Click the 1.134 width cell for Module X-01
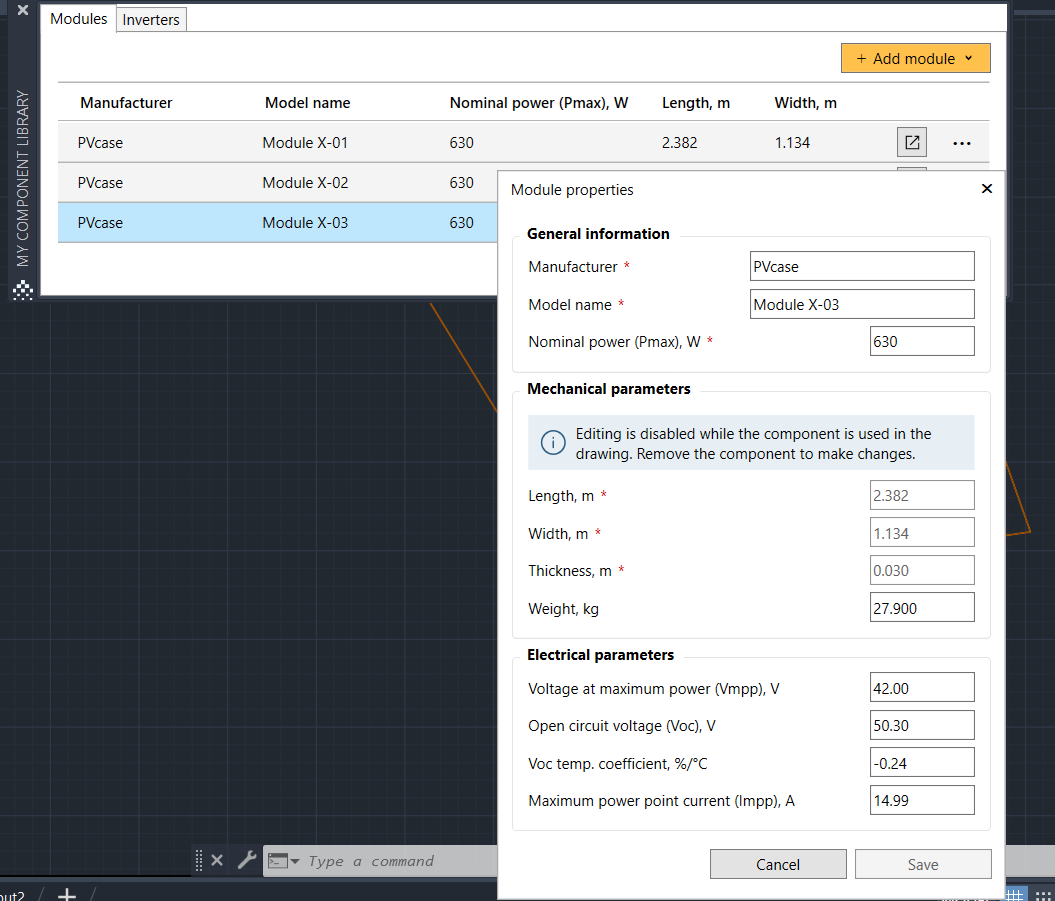 coord(792,143)
